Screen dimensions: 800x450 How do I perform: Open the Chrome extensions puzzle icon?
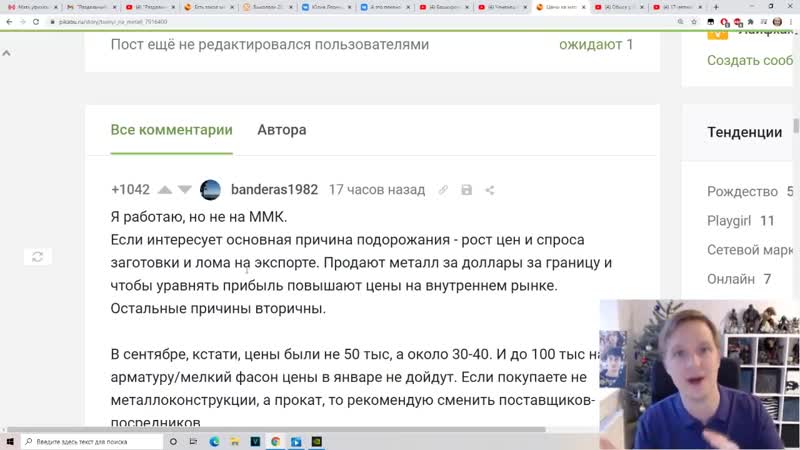tap(751, 22)
